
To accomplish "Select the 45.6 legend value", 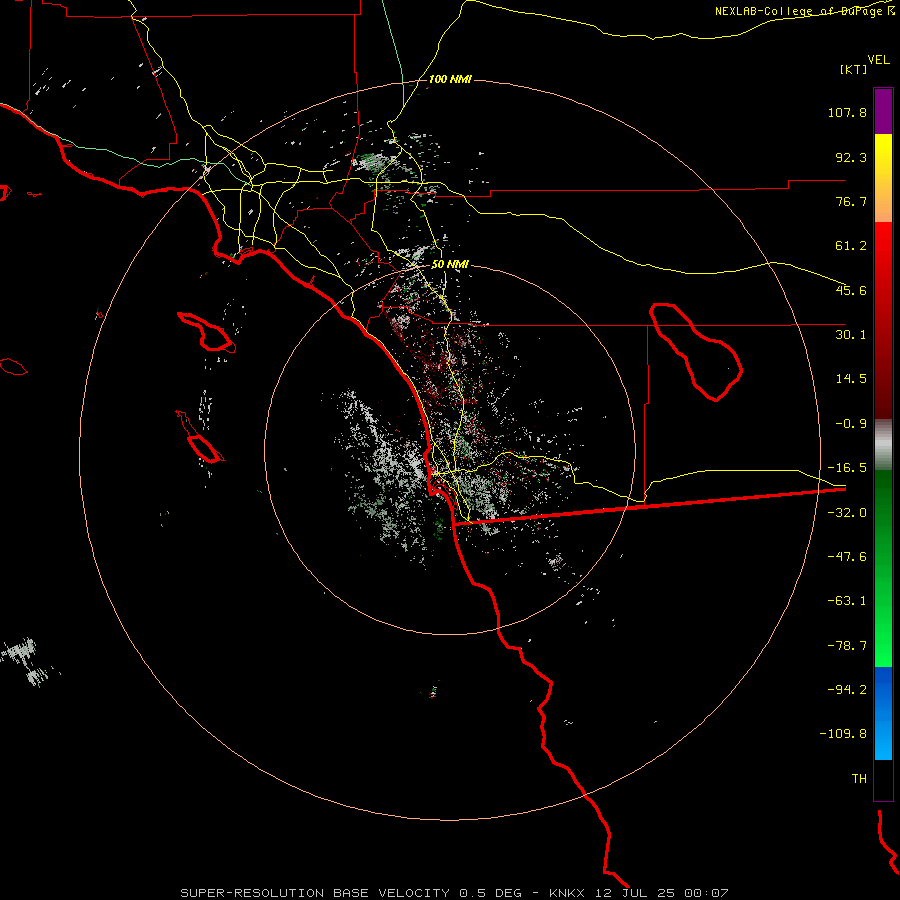I will (851, 290).
